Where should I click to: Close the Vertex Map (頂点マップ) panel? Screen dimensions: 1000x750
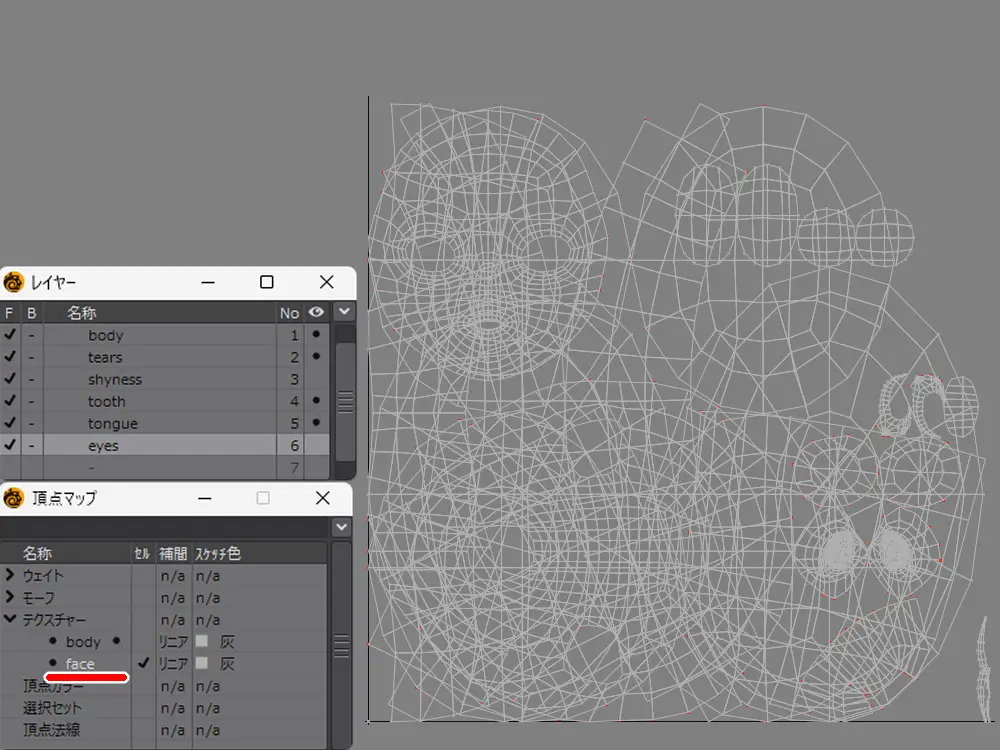[322, 498]
